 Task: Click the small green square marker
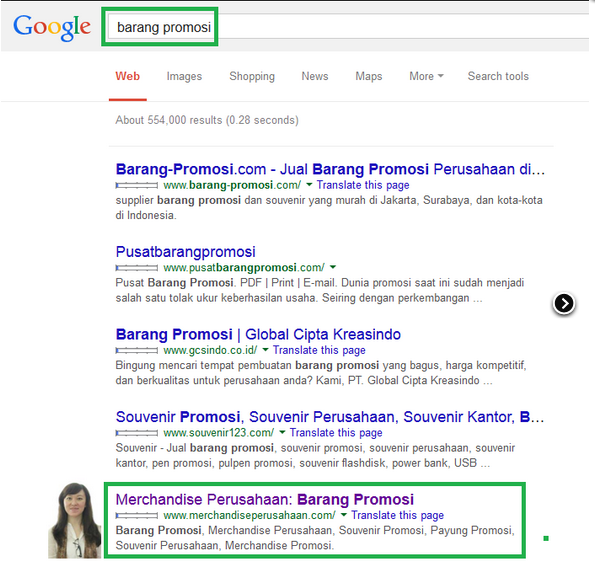point(546,538)
